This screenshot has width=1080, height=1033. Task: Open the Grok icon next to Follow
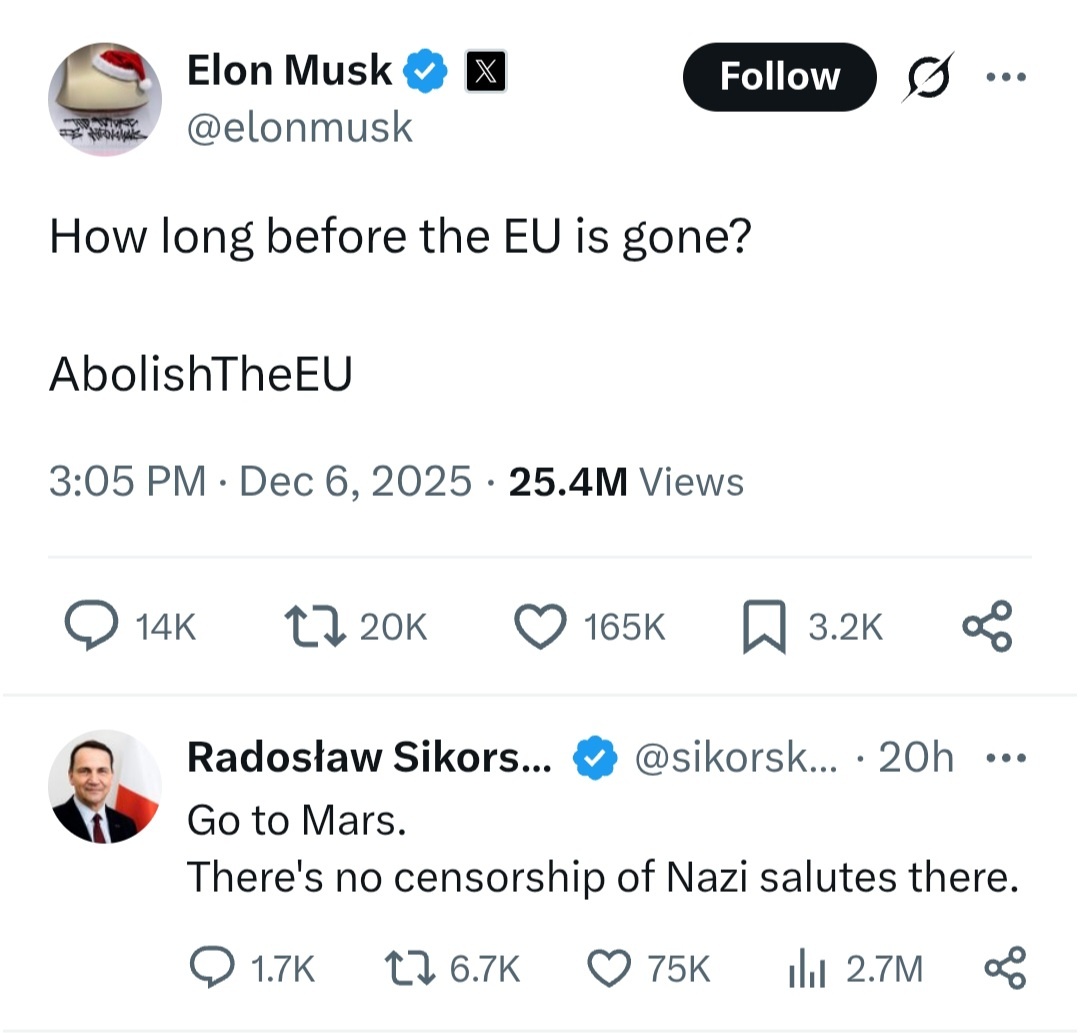[x=927, y=76]
